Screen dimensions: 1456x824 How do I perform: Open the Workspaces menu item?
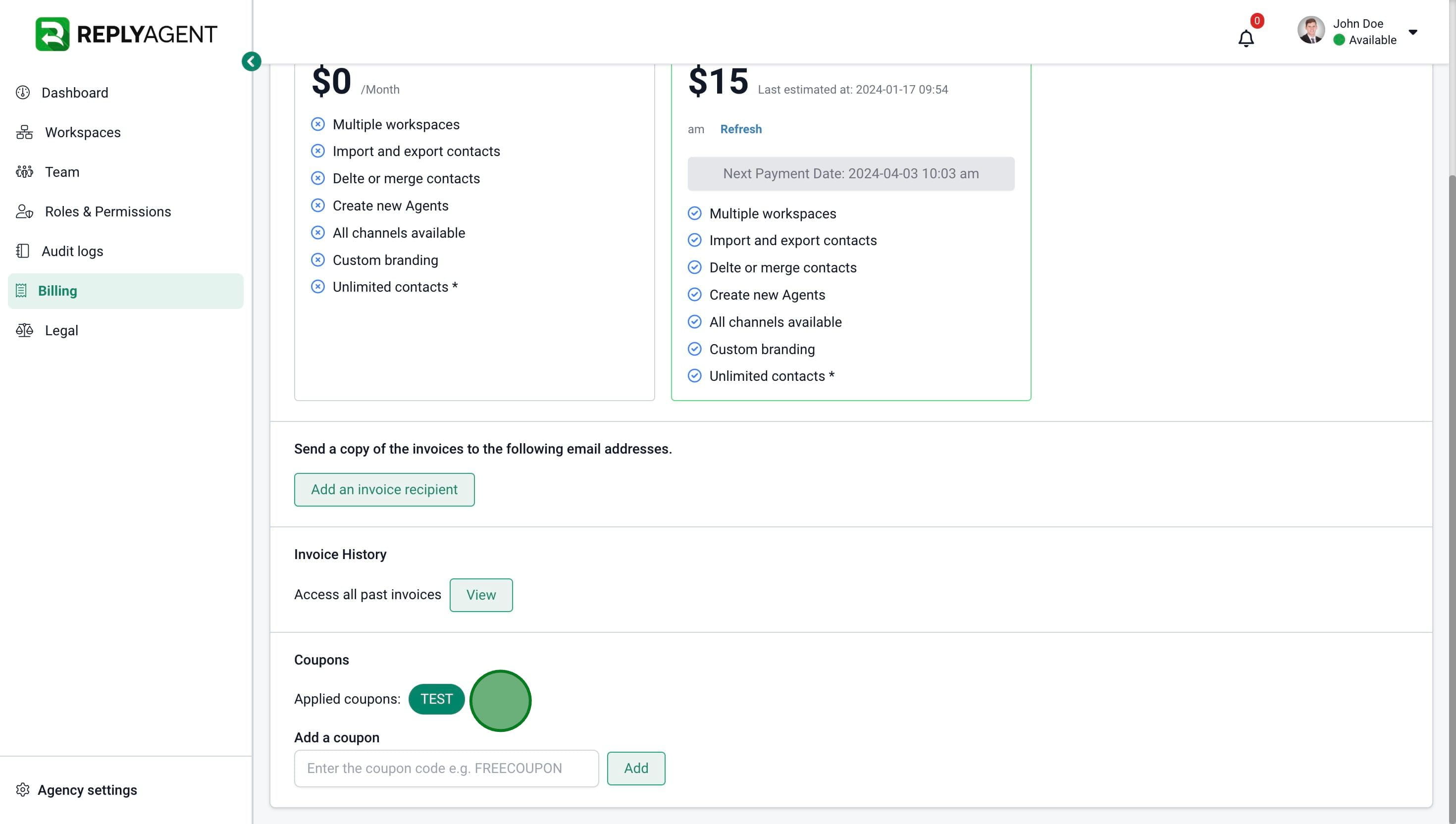[x=83, y=132]
